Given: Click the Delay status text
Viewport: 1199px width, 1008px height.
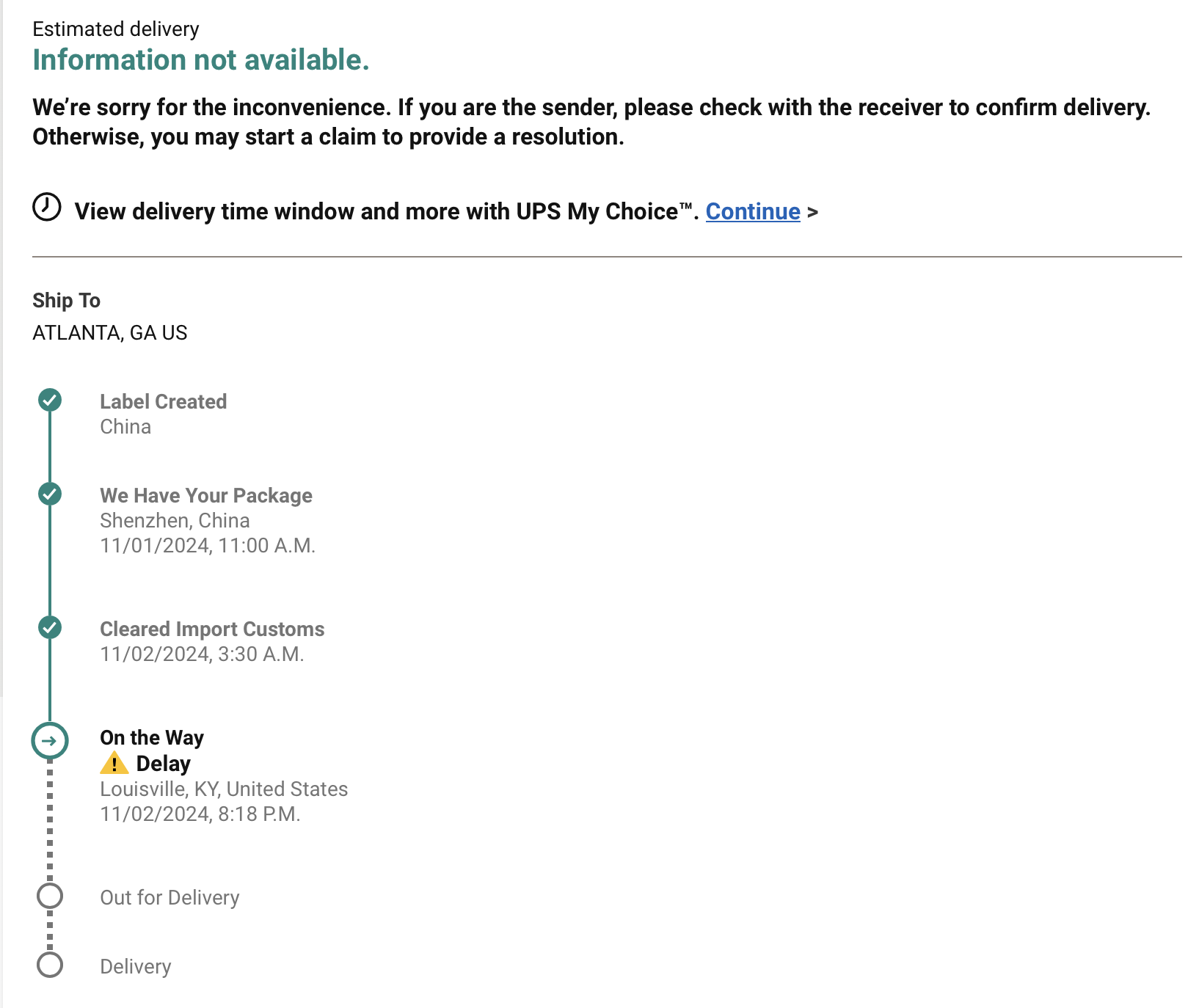Looking at the screenshot, I should [x=164, y=764].
